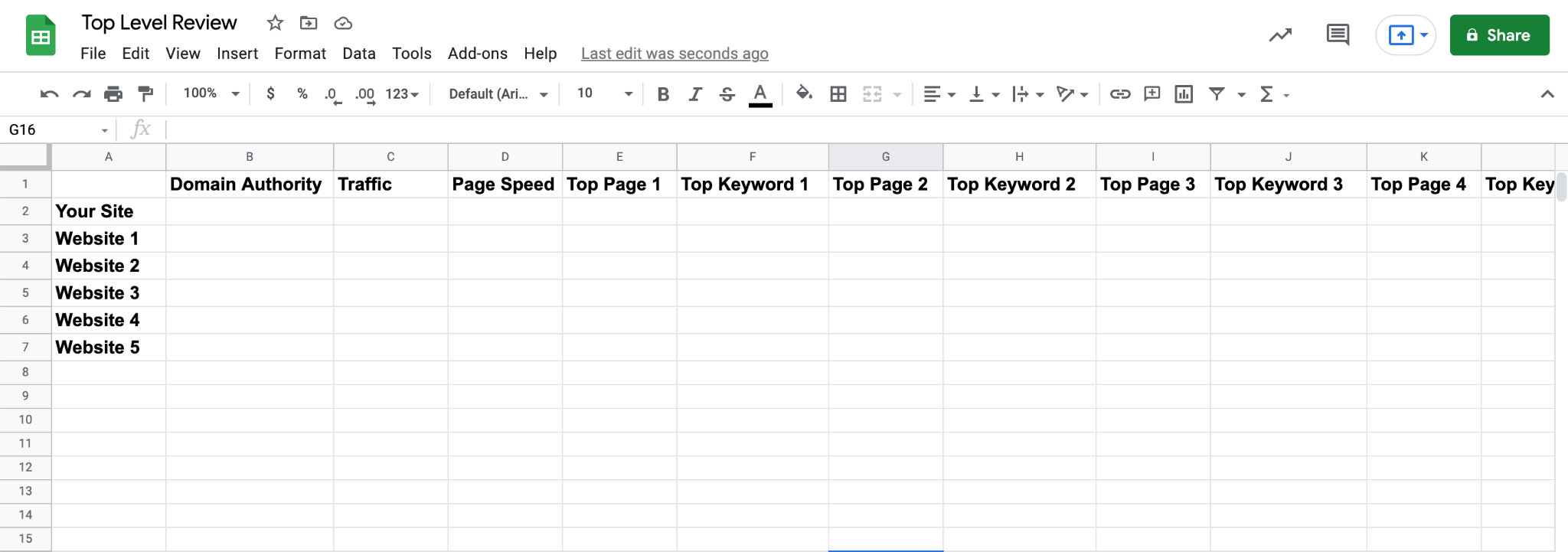Open the zoom 100% dropdown
The width and height of the screenshot is (1568, 552).
pos(212,93)
